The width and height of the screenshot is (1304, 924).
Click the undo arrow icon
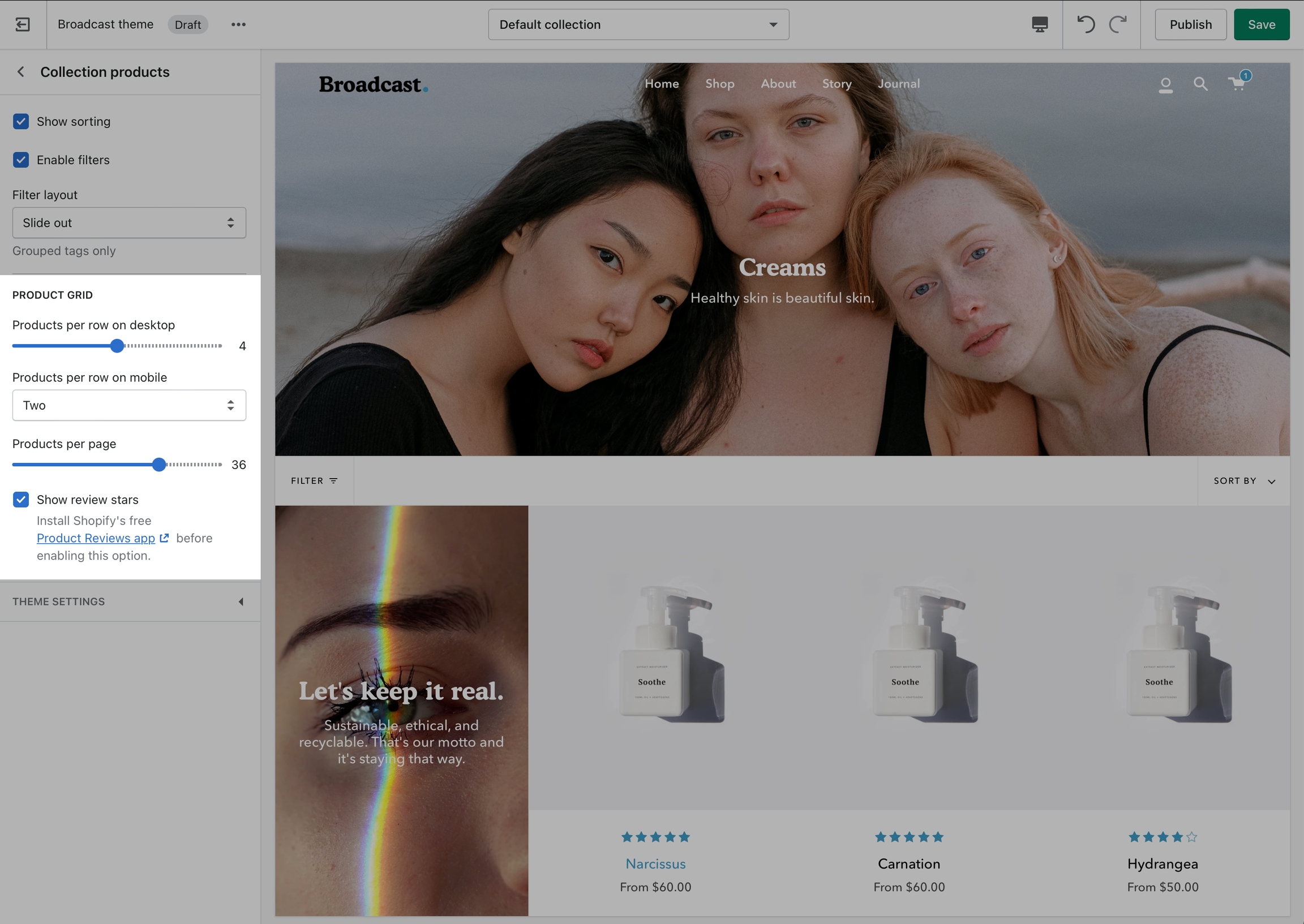pos(1086,24)
